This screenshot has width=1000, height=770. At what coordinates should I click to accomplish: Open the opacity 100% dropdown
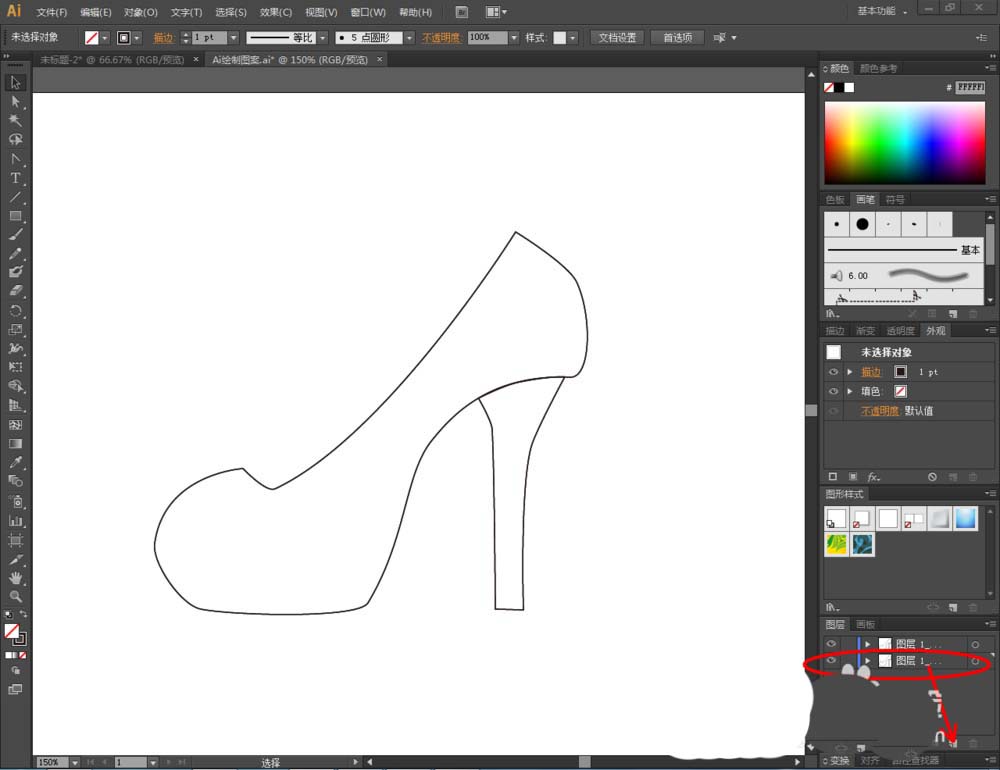click(514, 38)
